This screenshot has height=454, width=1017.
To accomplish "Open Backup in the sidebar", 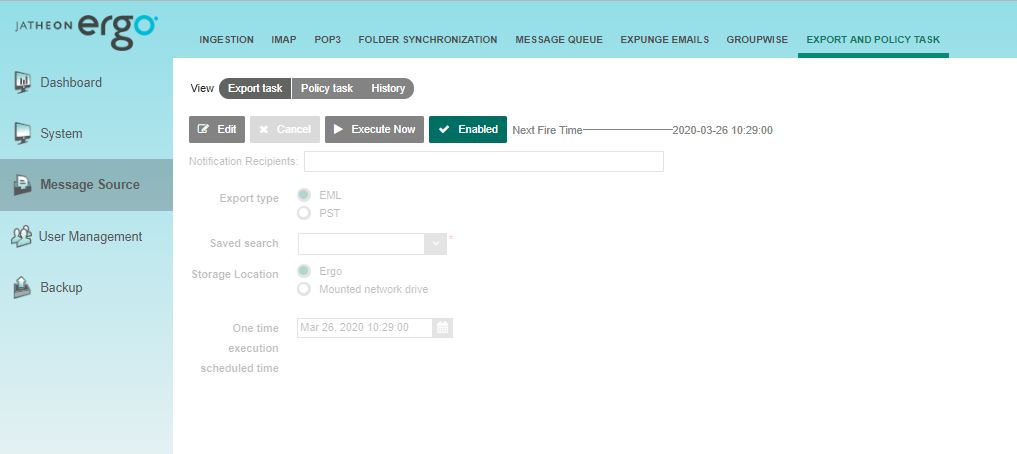I will (x=86, y=287).
